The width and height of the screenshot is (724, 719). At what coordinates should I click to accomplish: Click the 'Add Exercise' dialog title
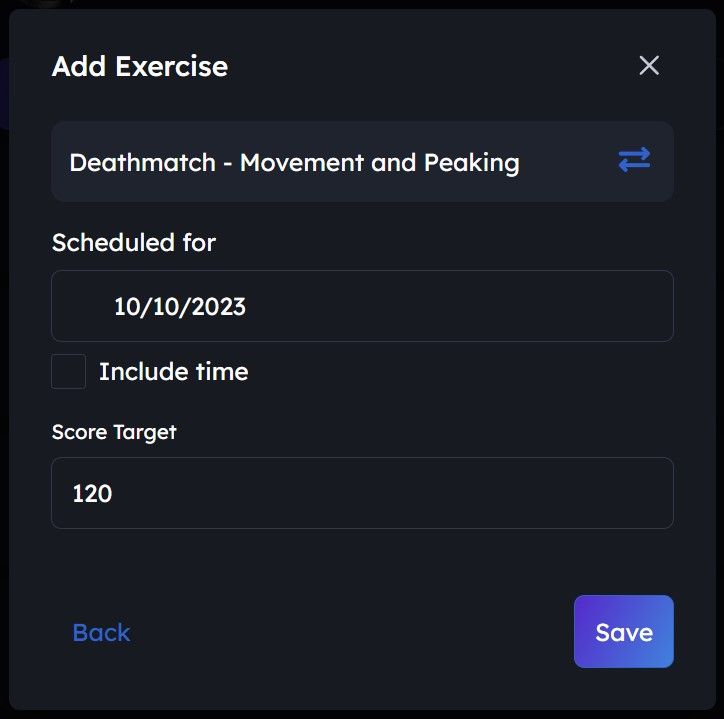coord(139,67)
